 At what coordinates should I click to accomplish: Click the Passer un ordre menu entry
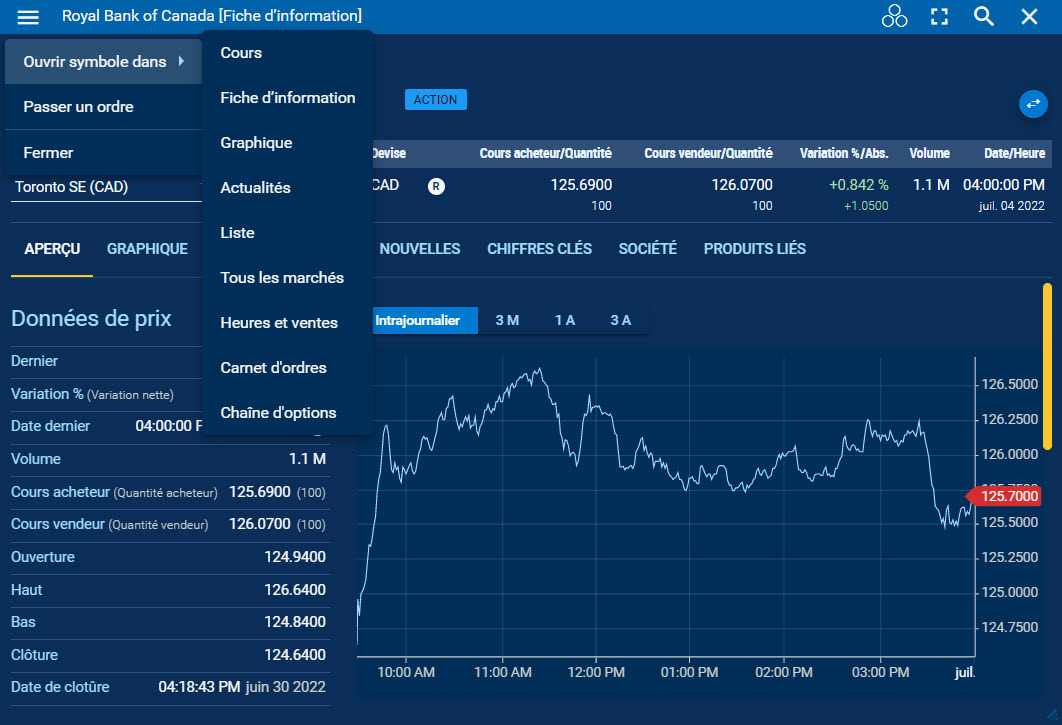coord(78,107)
